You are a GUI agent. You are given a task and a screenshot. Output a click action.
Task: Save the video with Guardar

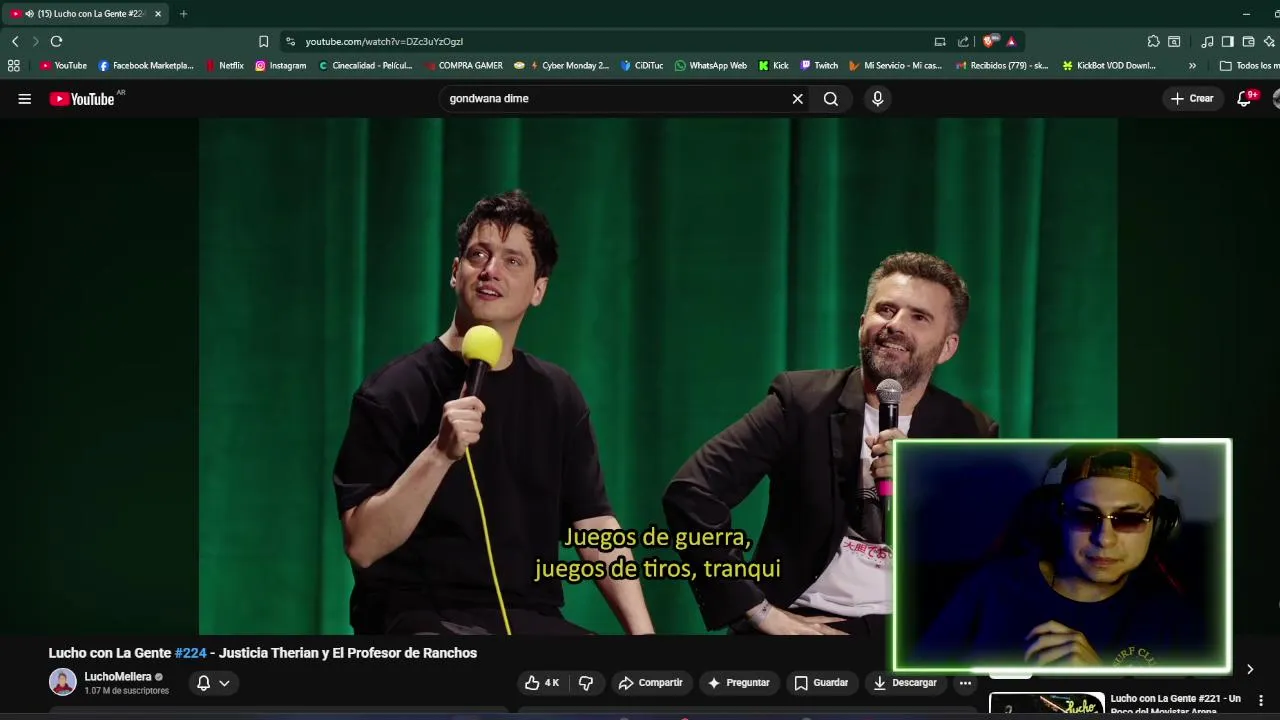click(821, 683)
